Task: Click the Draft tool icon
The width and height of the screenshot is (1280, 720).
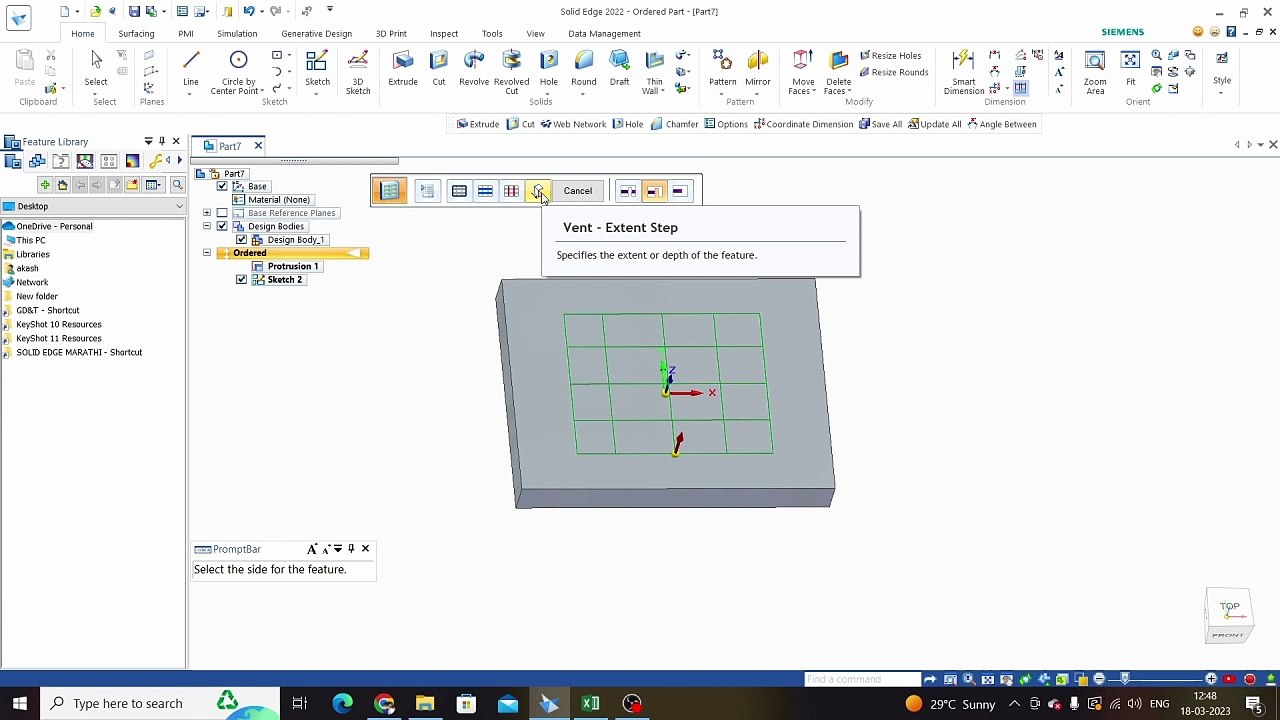Action: click(x=619, y=69)
